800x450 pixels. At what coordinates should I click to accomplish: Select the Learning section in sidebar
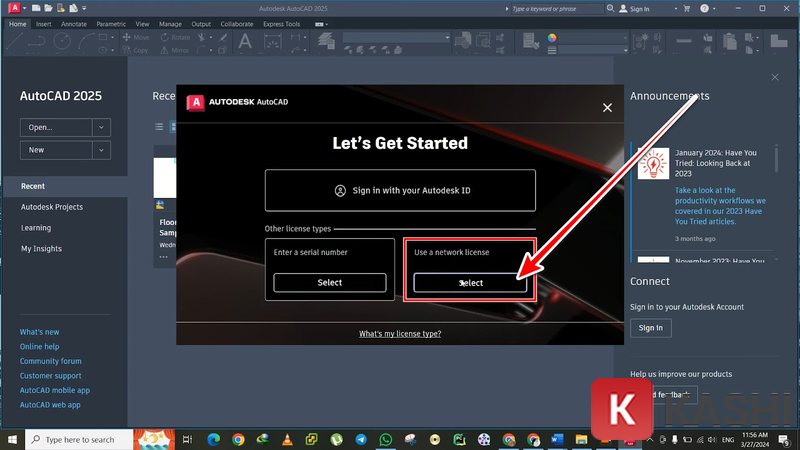pyautogui.click(x=36, y=228)
